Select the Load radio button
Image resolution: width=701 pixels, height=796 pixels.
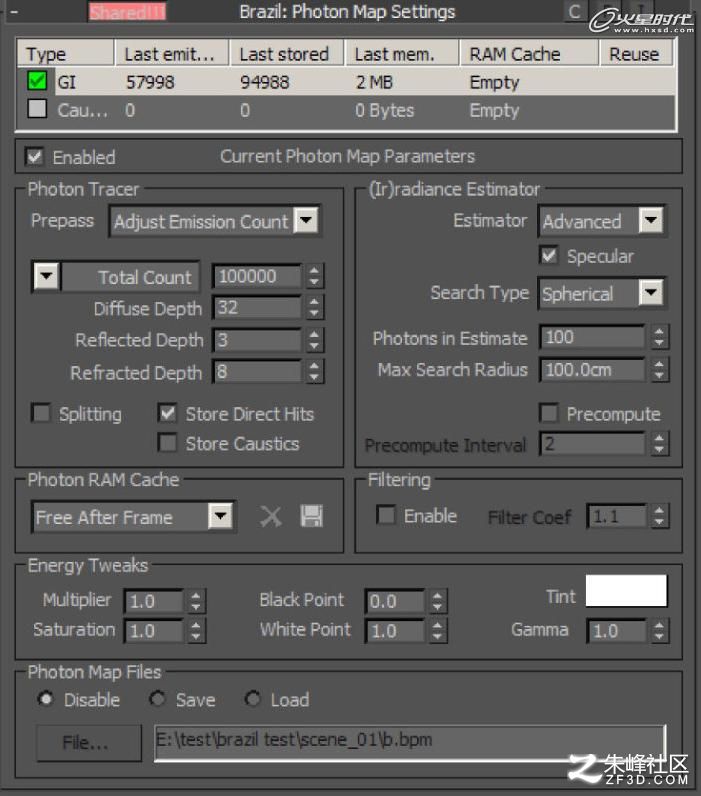click(x=253, y=699)
